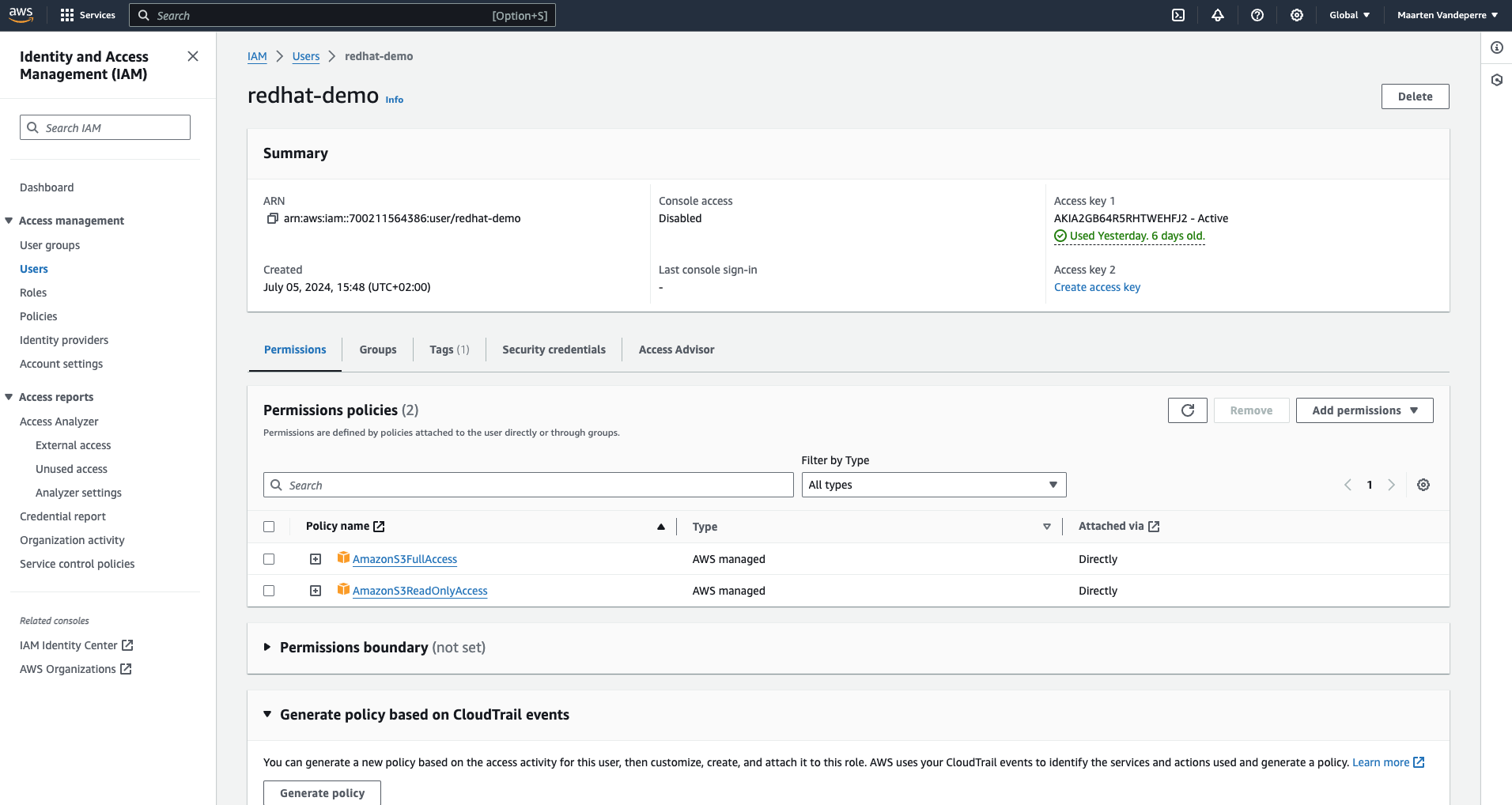The image size is (1512, 805).
Task: Open the Filter by Type dropdown
Action: click(x=934, y=485)
